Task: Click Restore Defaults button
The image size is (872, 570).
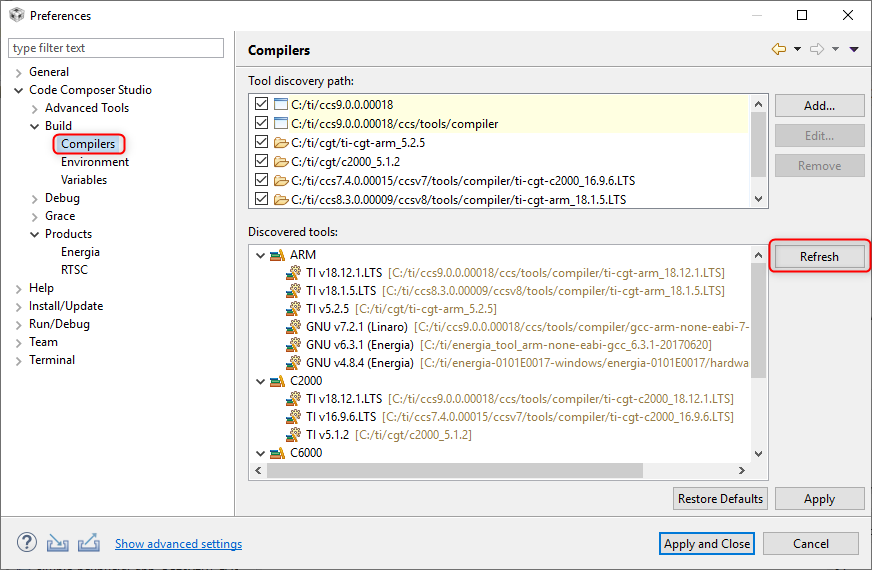Action: [720, 499]
